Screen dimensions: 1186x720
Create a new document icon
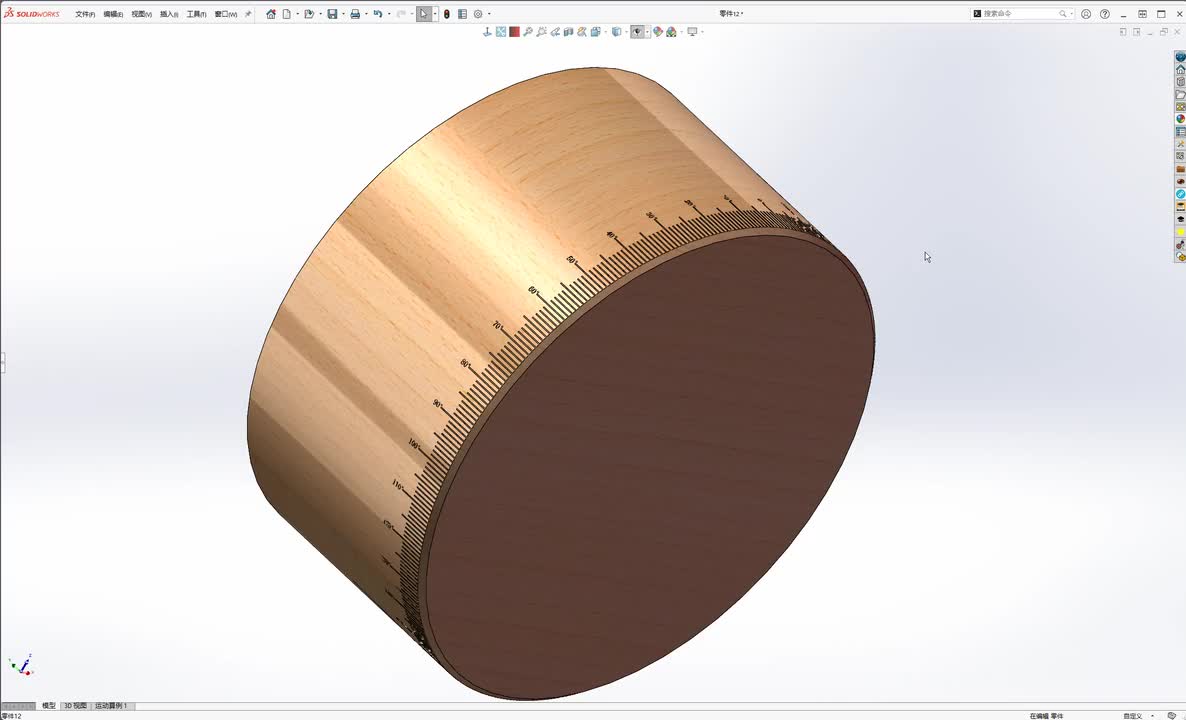click(287, 14)
